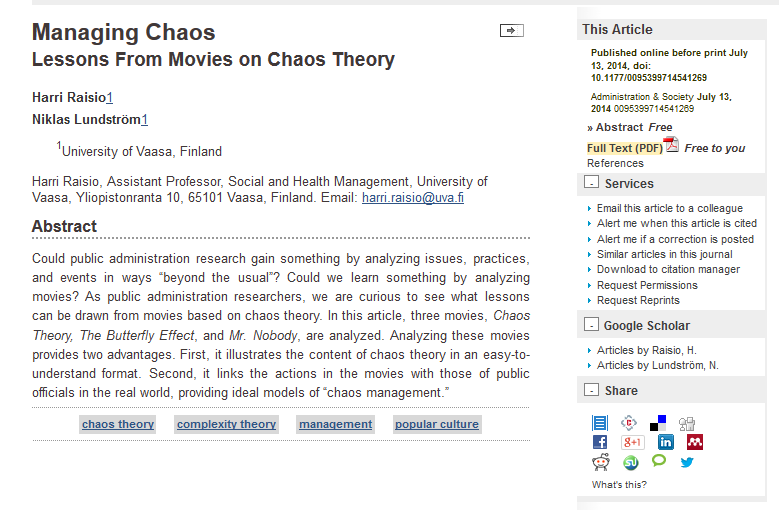Viewport: 779px width, 510px height.
Task: Go to References in This Article
Action: 615,163
